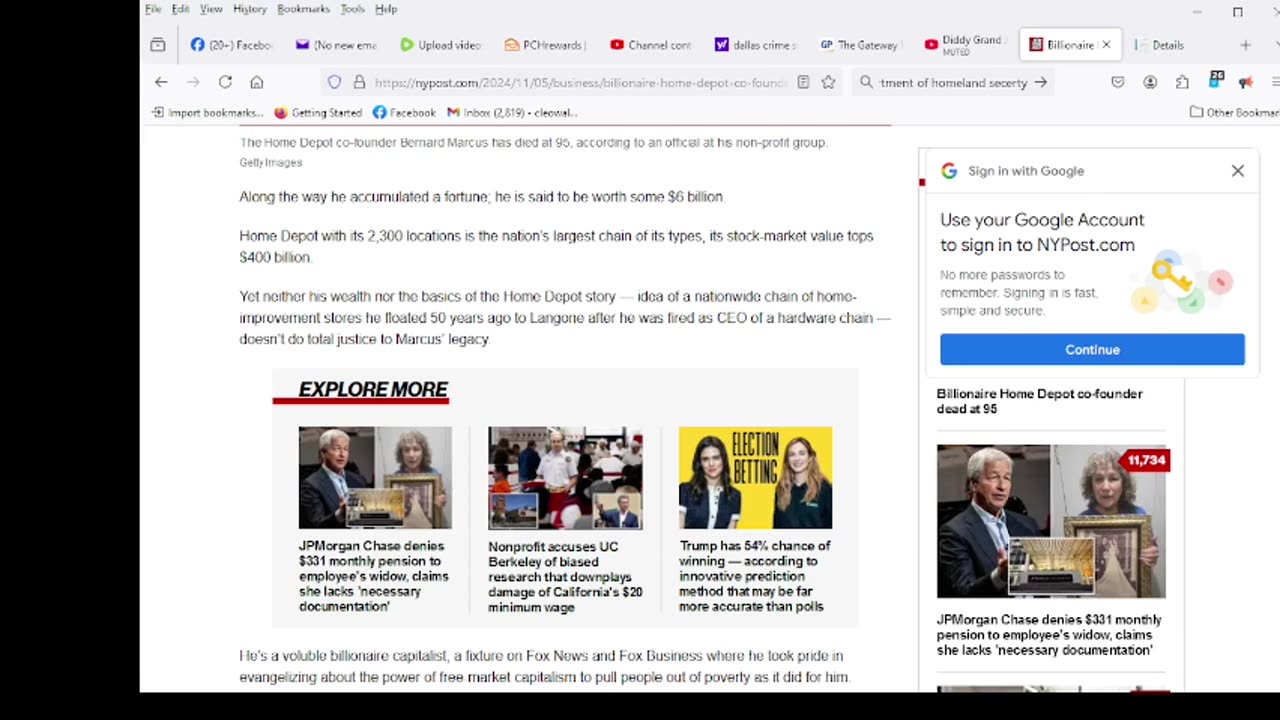This screenshot has height=720, width=1280.
Task: Switch to the dallas crime search tab
Action: [755, 45]
